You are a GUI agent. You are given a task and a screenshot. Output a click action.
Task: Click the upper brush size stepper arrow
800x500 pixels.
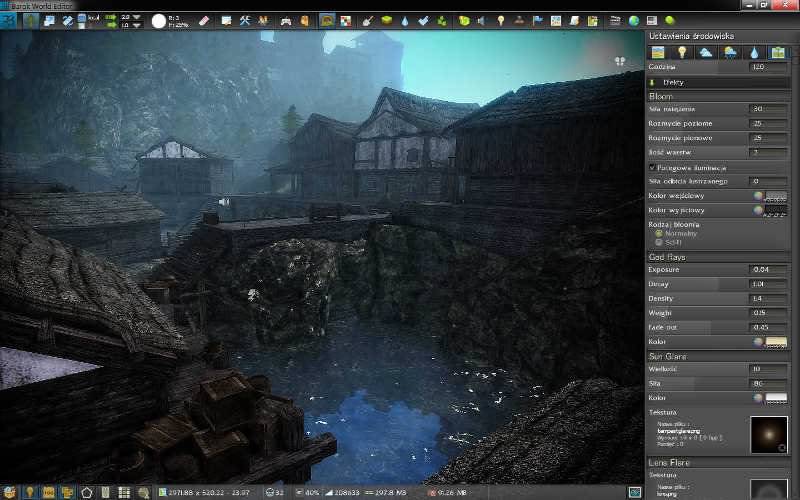[136, 17]
